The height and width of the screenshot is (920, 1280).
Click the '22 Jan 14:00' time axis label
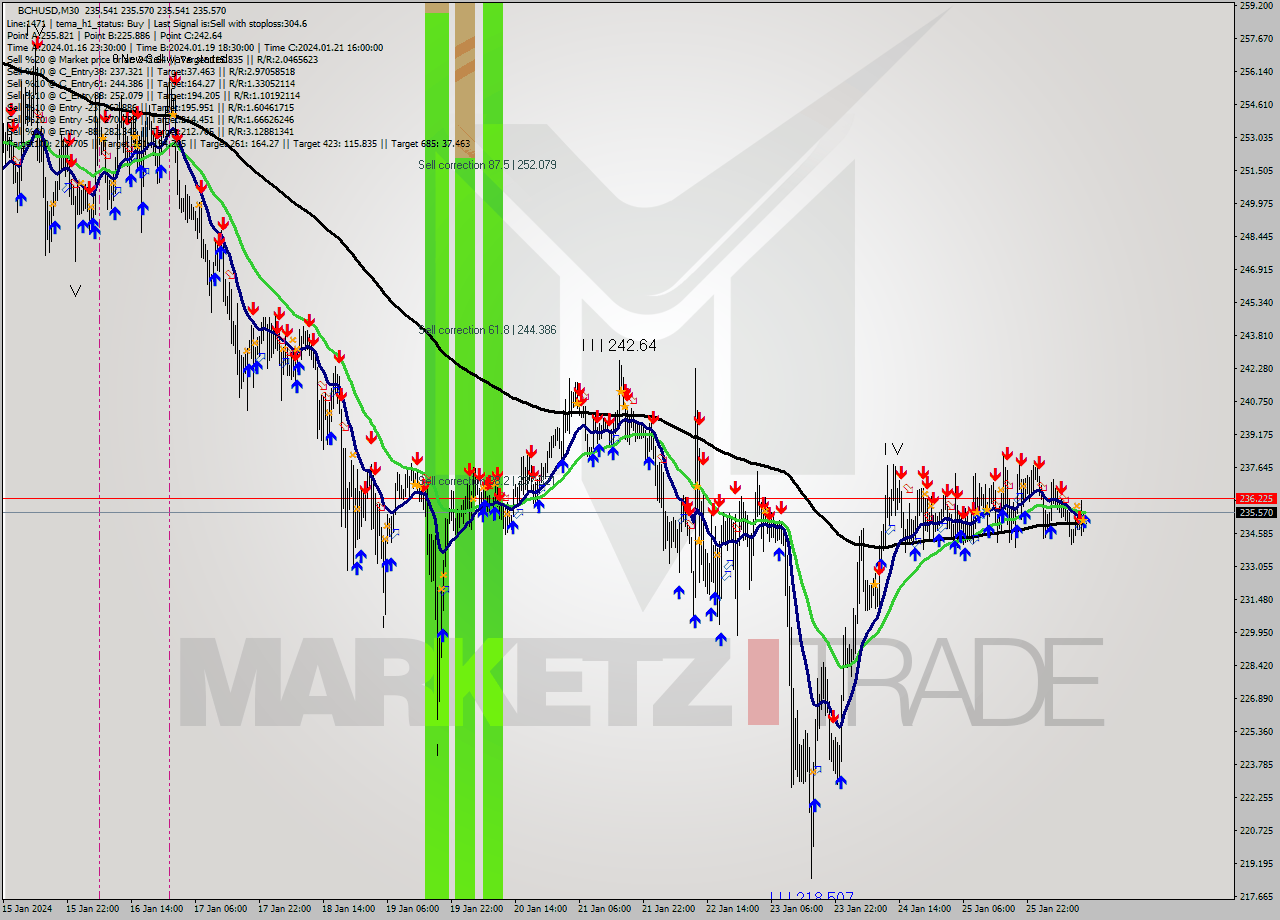(x=731, y=909)
